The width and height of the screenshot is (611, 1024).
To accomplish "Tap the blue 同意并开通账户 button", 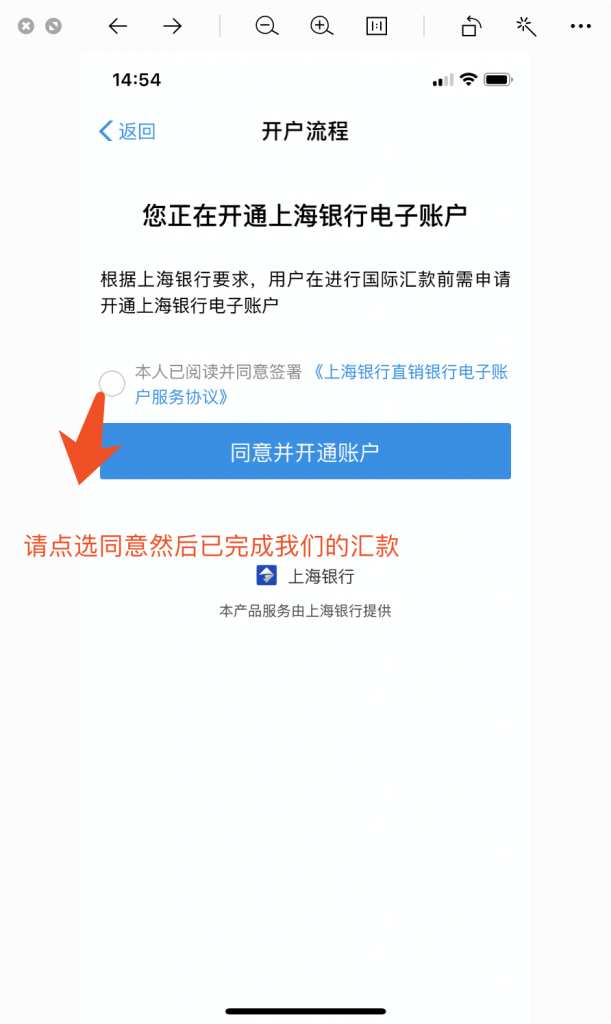I will click(x=305, y=451).
